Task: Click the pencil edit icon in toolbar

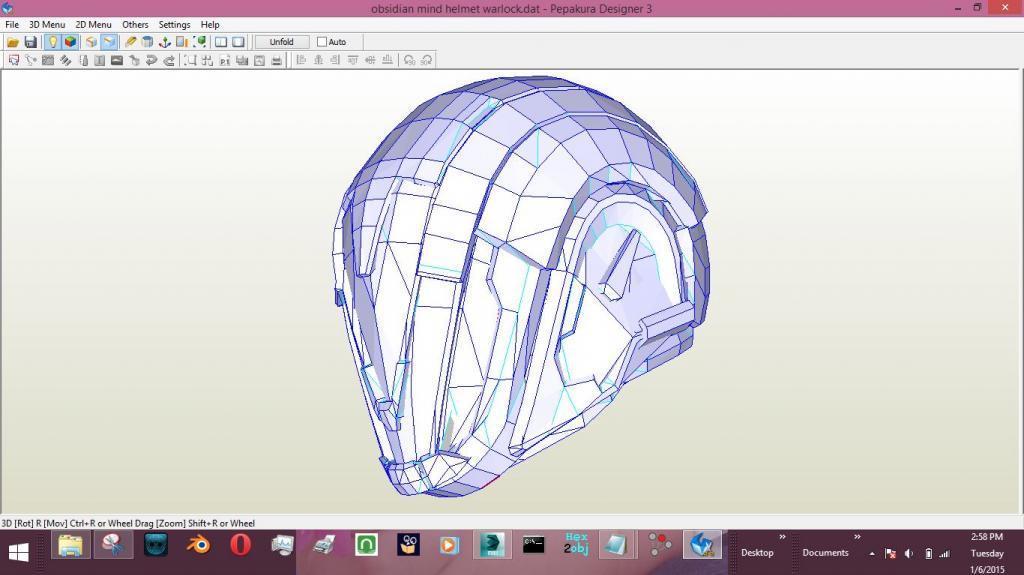Action: [131, 42]
